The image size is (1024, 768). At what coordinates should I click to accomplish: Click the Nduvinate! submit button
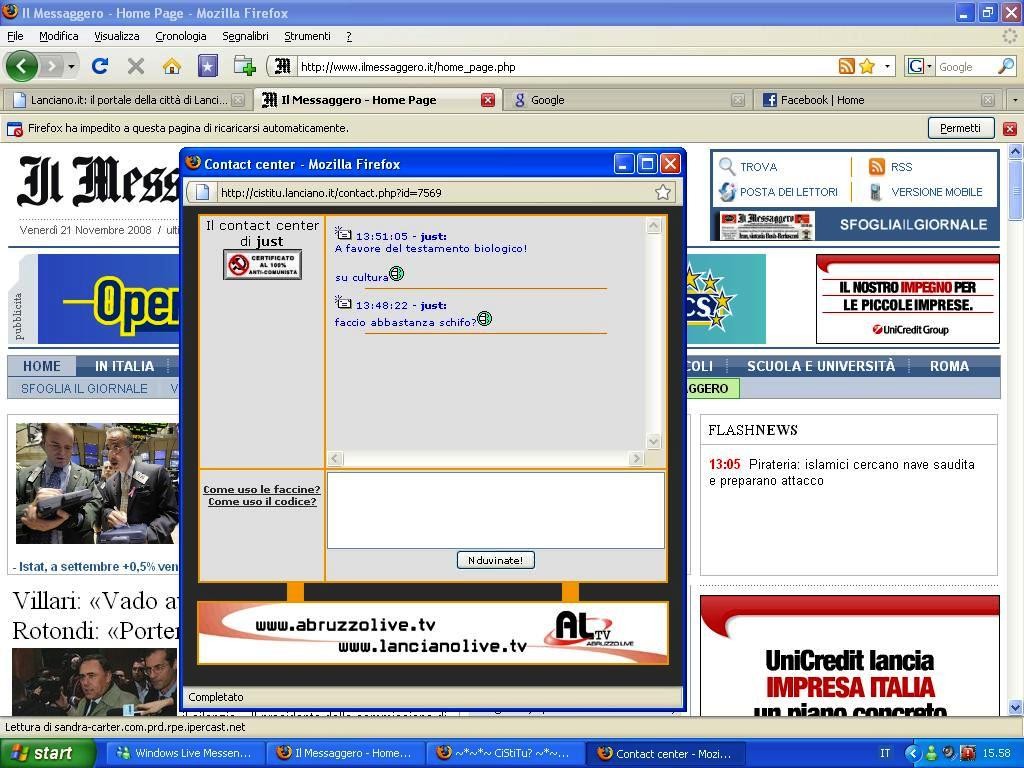(496, 560)
